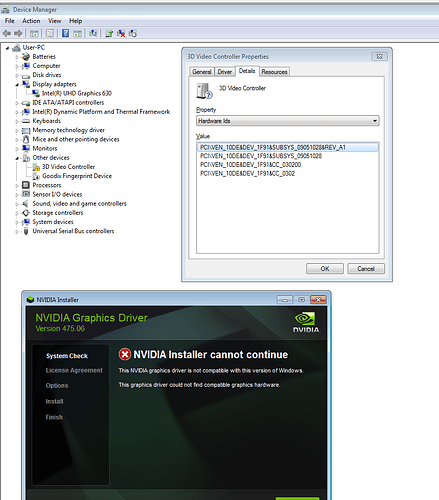The width and height of the screenshot is (439, 500).
Task: Expand the Batteries tree node
Action: pos(17,57)
